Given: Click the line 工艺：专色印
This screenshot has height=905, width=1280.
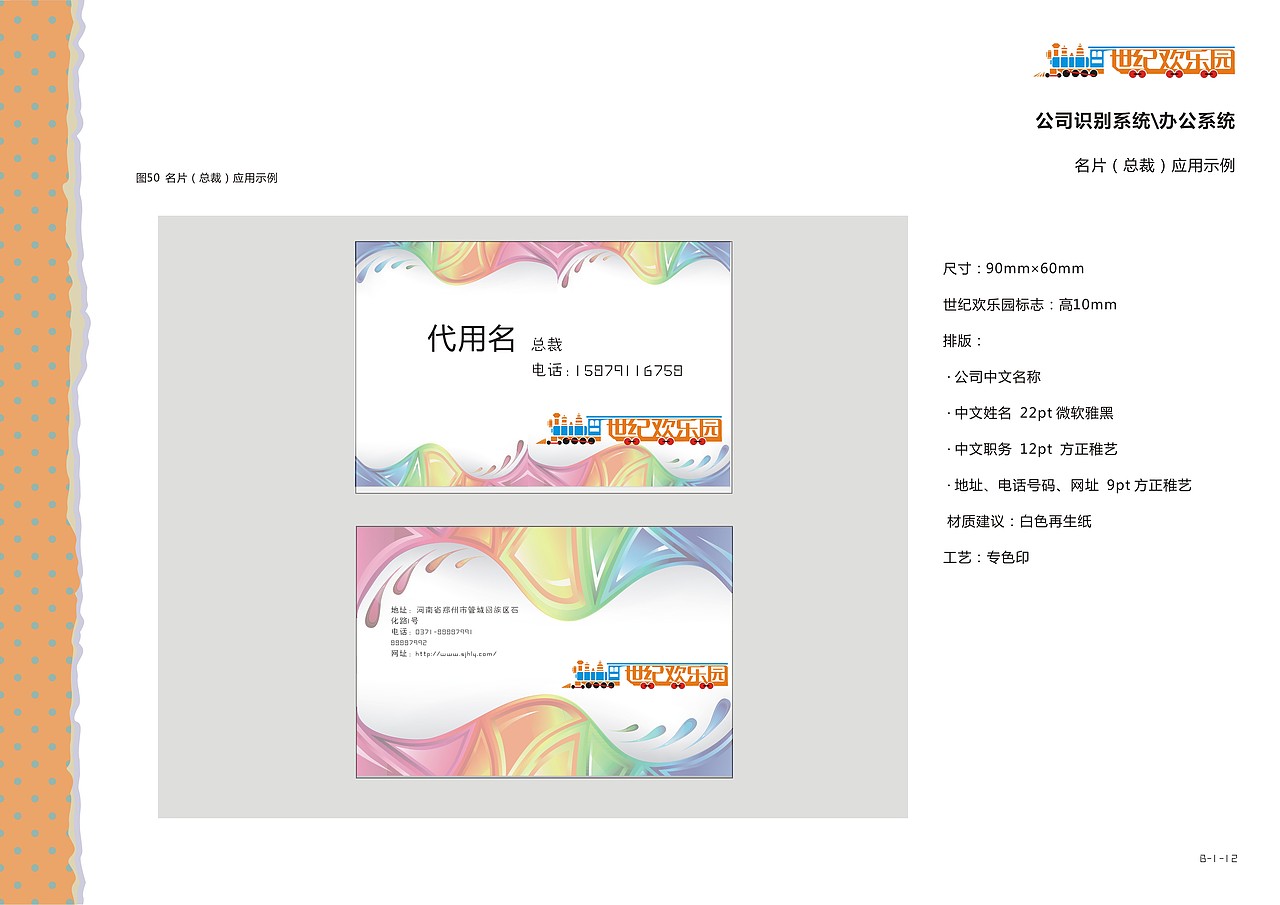Looking at the screenshot, I should 986,557.
